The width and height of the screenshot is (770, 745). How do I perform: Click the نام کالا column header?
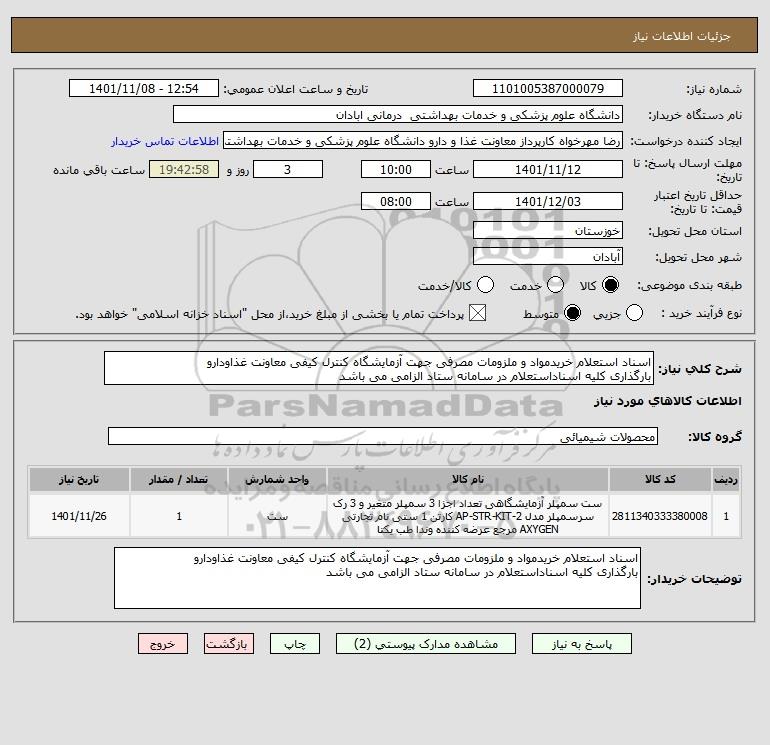[468, 479]
